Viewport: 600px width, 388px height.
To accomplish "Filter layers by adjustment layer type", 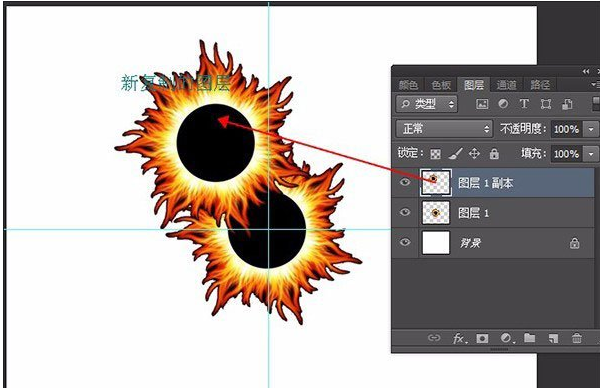I will [503, 104].
